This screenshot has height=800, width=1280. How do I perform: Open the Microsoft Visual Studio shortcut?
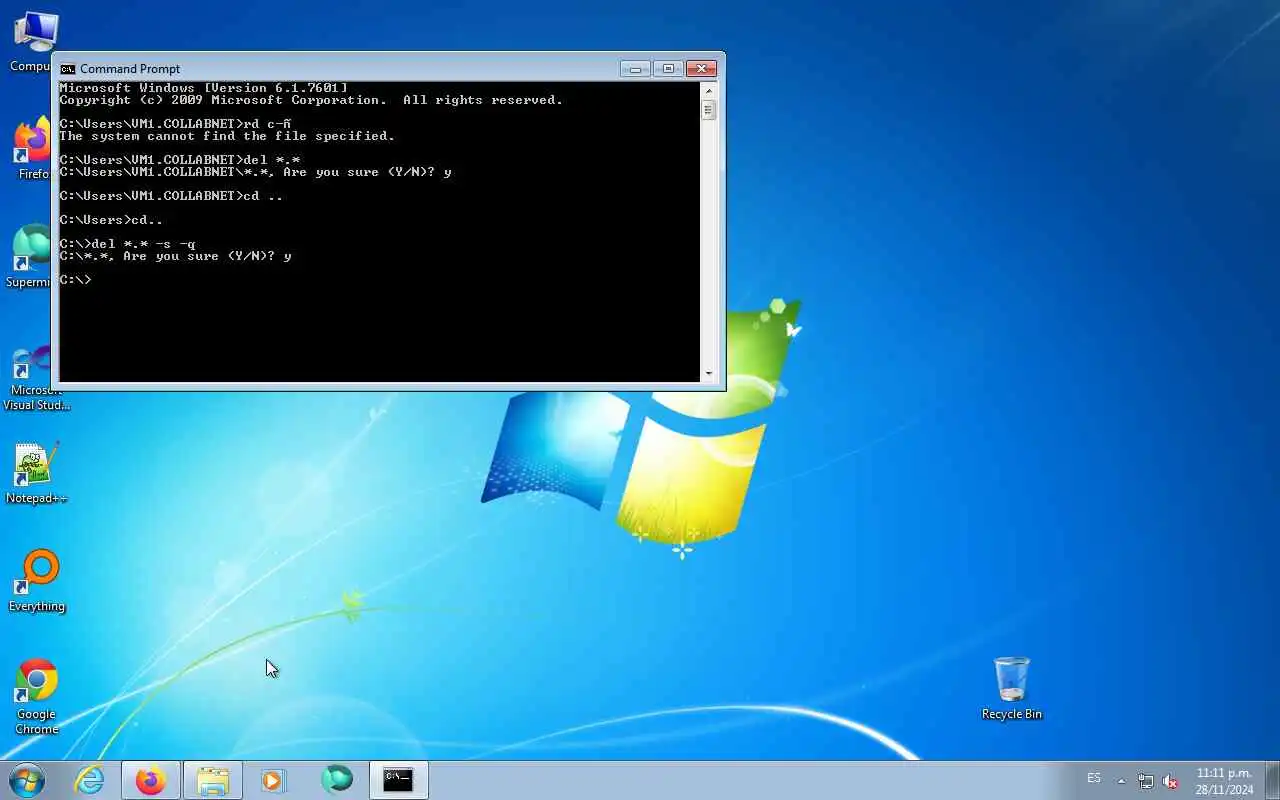(x=36, y=378)
